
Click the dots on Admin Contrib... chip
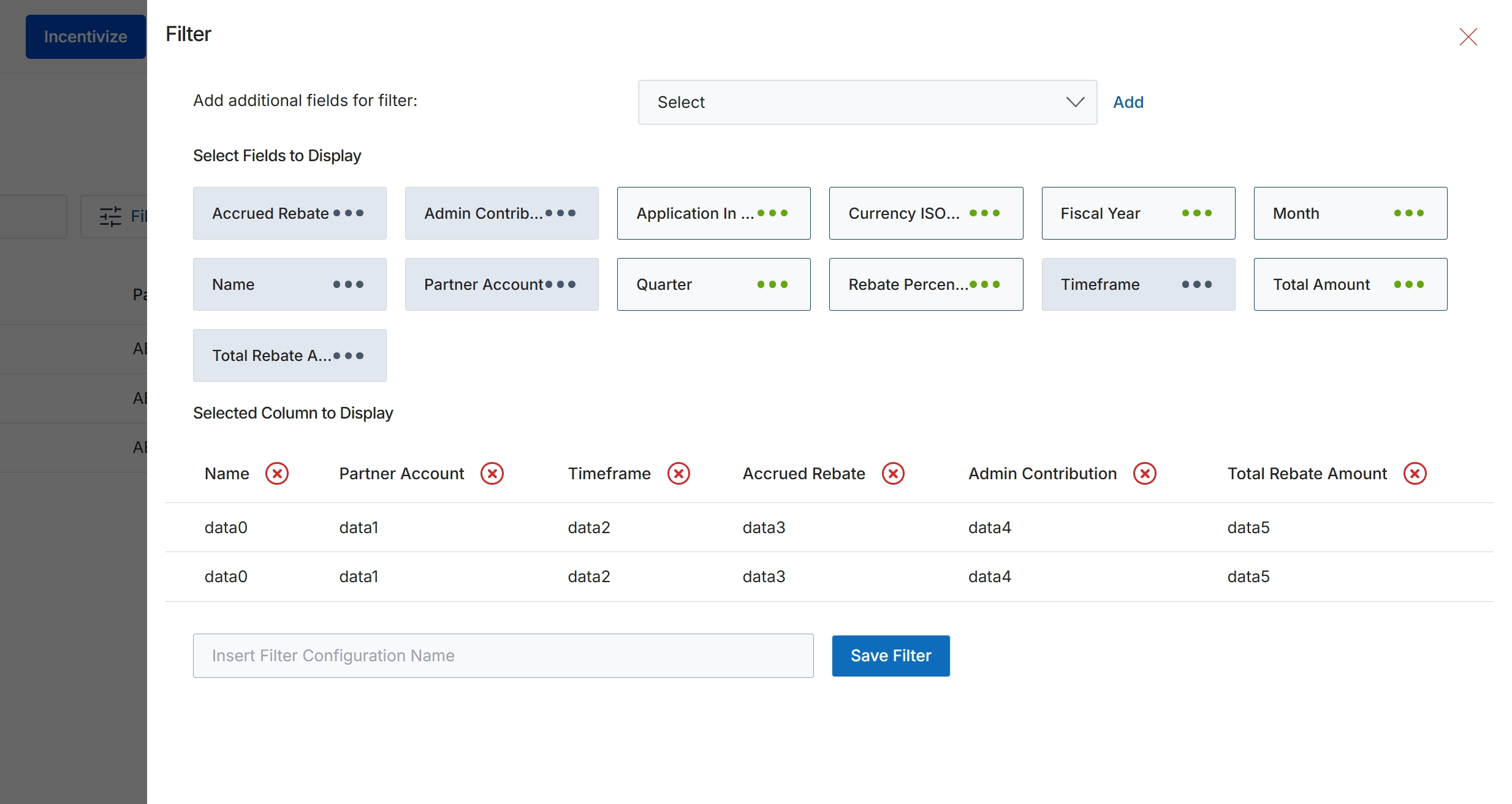(560, 213)
